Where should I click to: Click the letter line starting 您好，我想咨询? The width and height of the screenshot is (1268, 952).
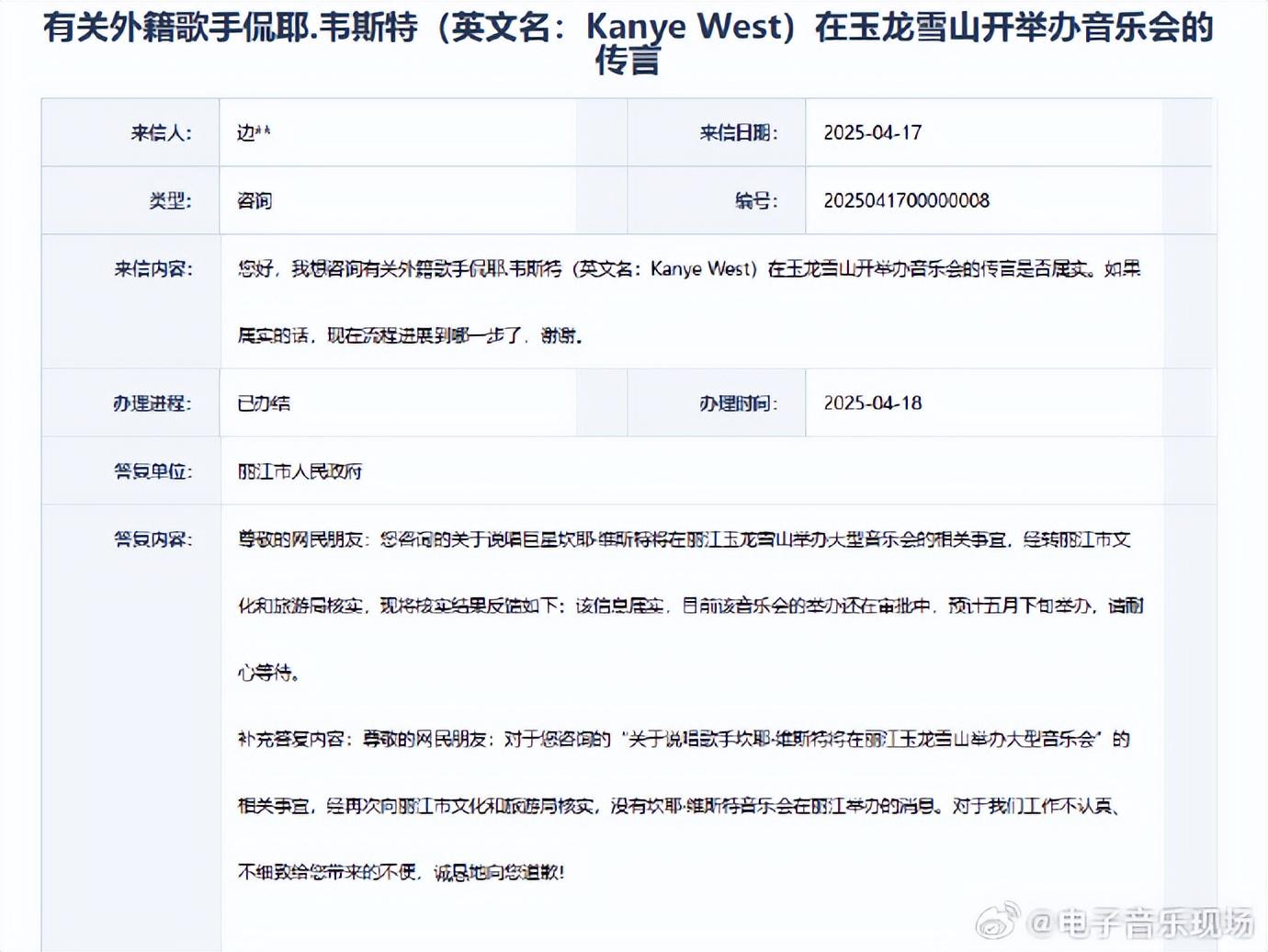tap(689, 269)
